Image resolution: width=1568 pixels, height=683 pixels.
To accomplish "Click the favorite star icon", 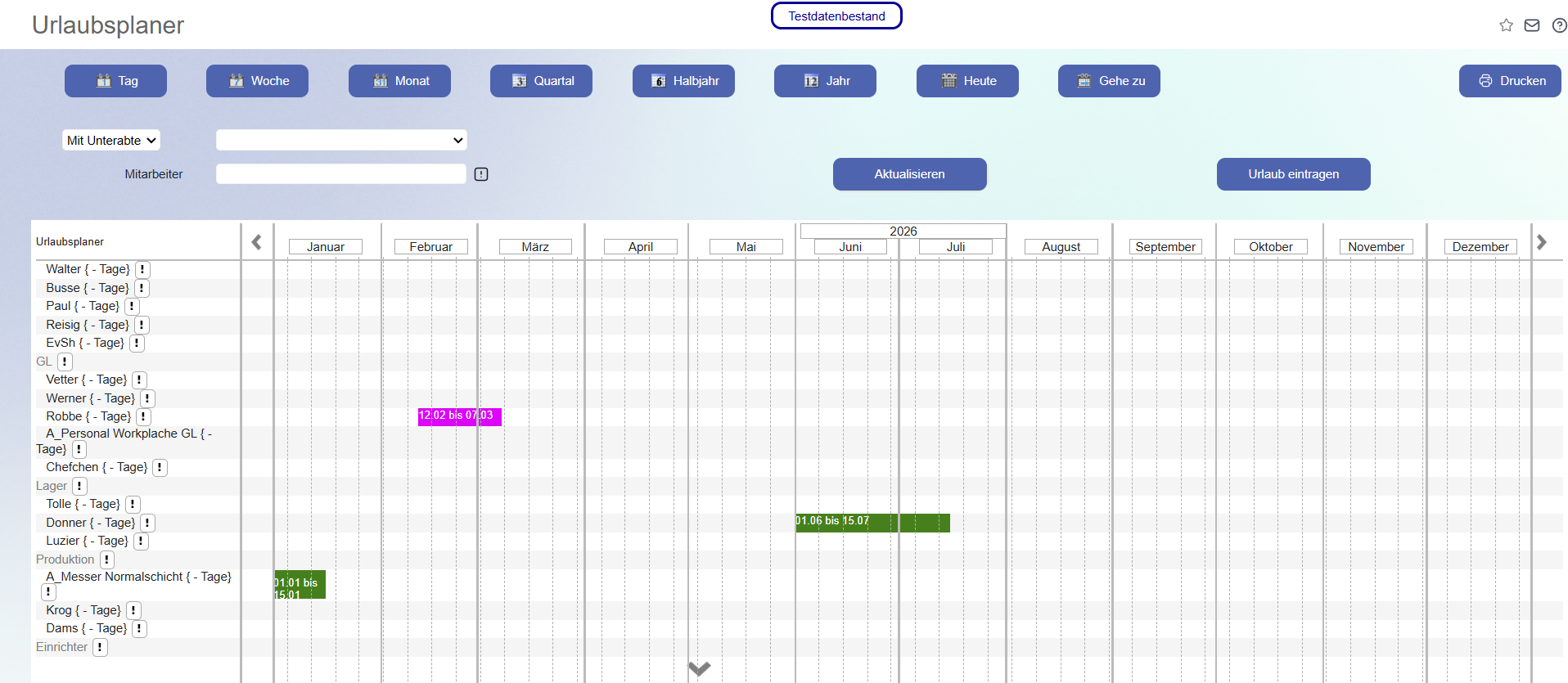I will (1506, 25).
